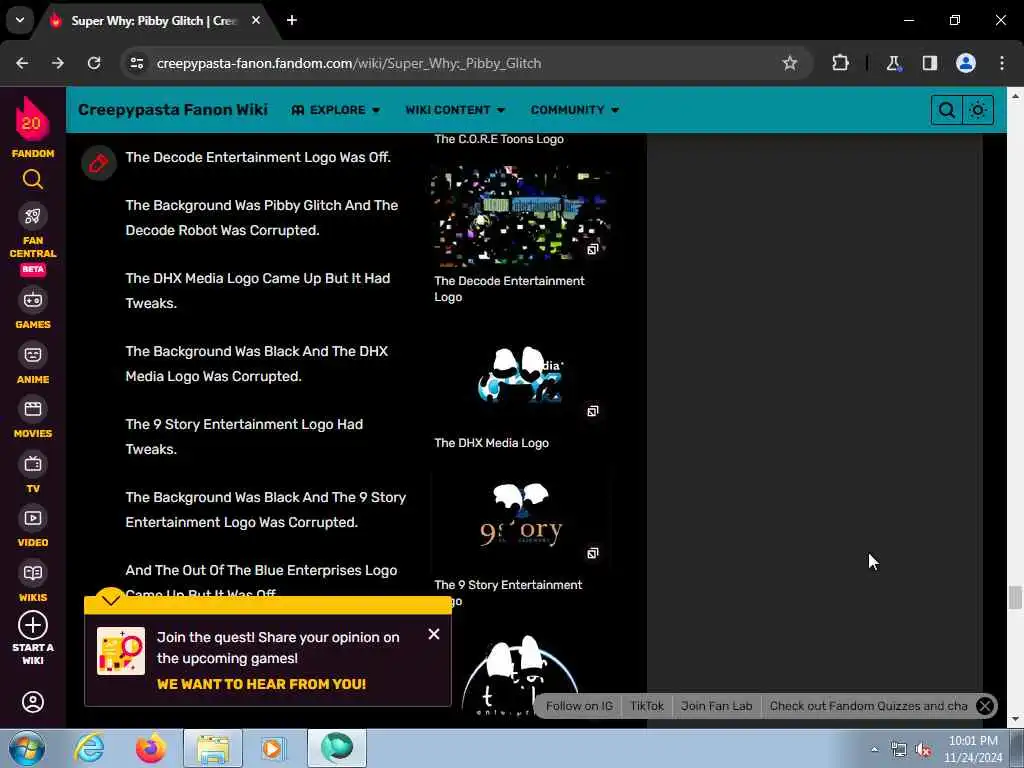Open the tab search dropdown arrow
This screenshot has width=1024, height=768.
click(20, 20)
